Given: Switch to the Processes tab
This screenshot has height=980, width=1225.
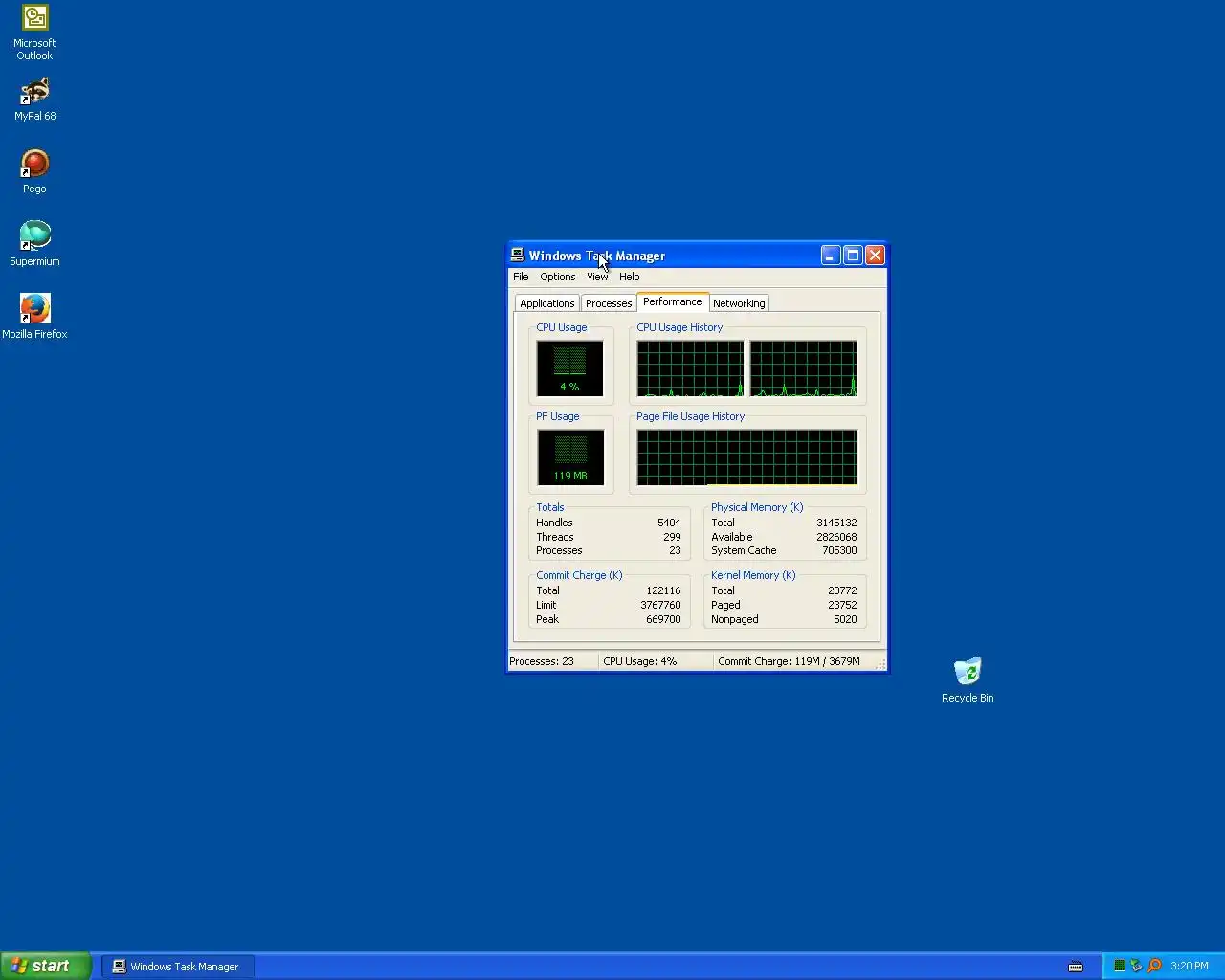Looking at the screenshot, I should coord(609,303).
